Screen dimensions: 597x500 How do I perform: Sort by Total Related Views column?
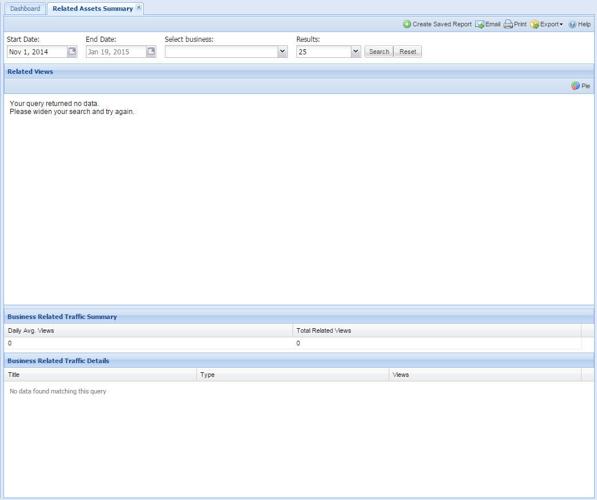coord(437,331)
